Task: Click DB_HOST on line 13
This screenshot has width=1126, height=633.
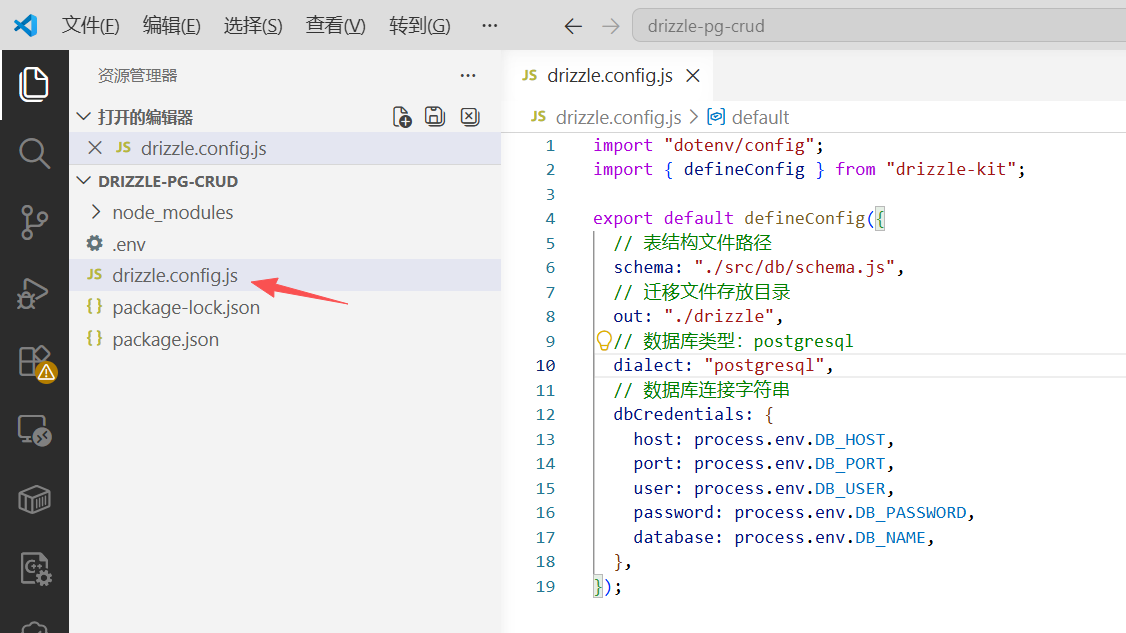Action: (850, 439)
